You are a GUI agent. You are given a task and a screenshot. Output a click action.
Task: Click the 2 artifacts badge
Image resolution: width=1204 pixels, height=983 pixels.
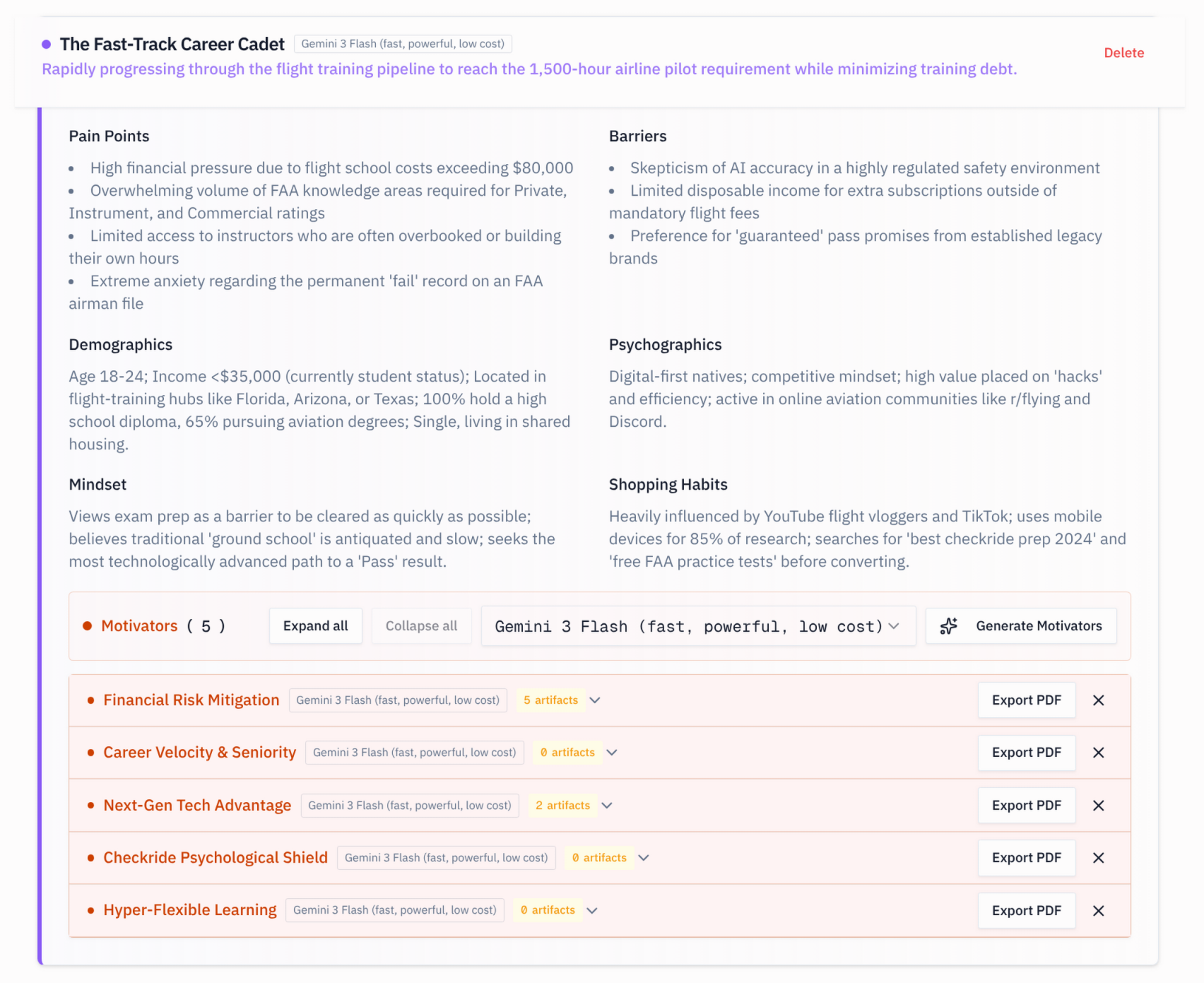coord(562,806)
